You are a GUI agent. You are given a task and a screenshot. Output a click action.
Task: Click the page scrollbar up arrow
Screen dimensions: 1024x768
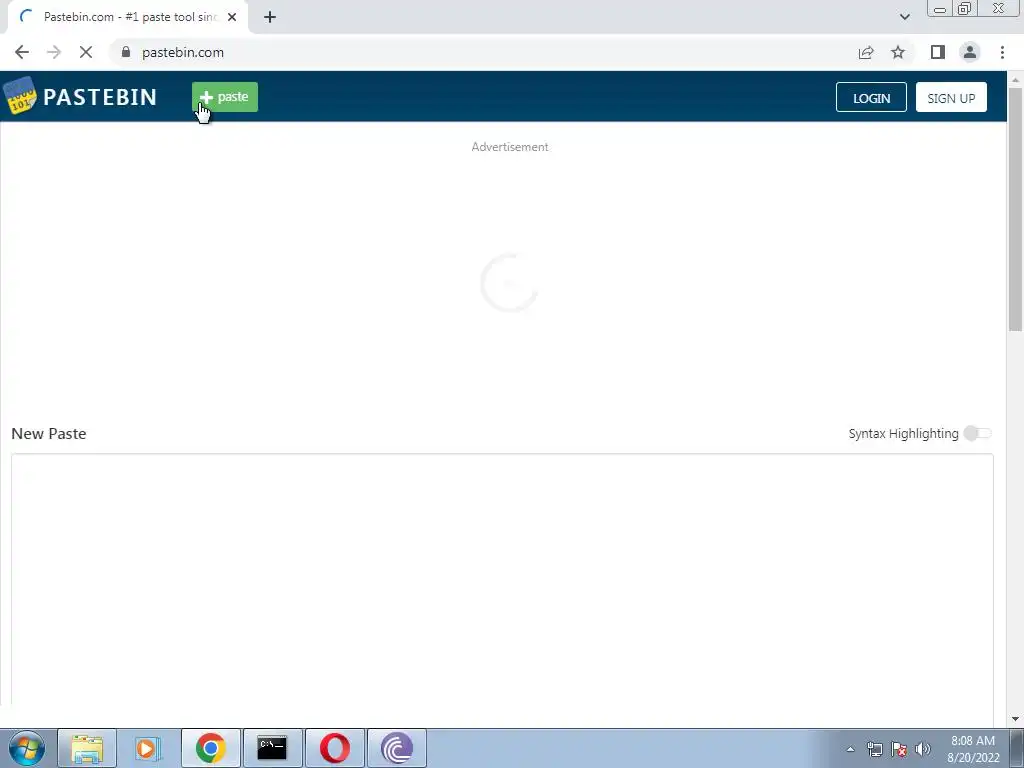click(x=1015, y=80)
